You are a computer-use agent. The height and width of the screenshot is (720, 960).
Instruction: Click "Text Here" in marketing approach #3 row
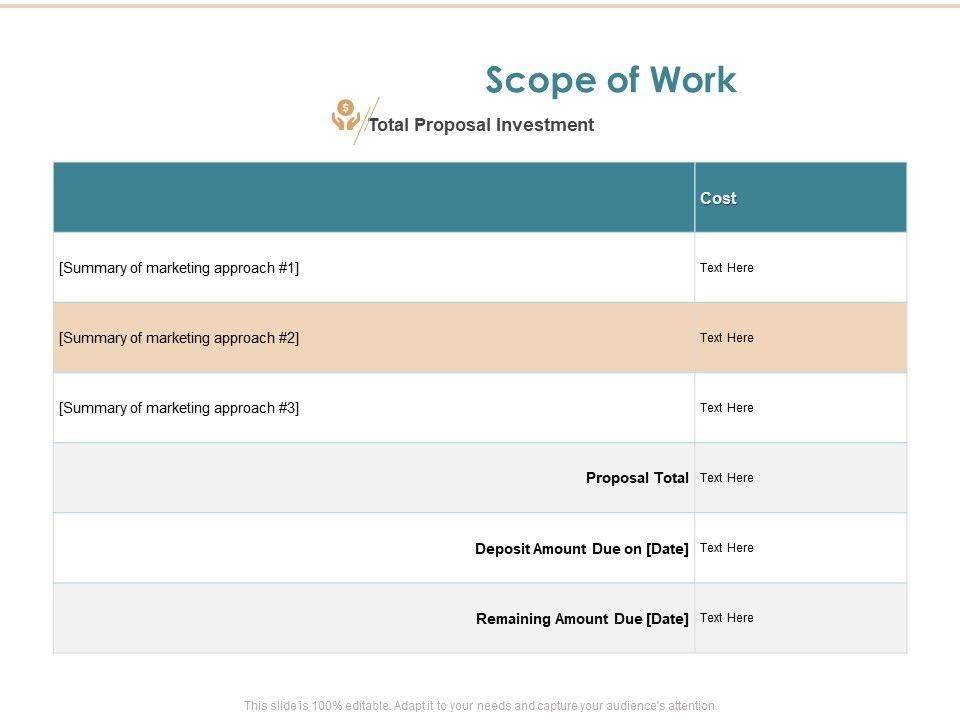pyautogui.click(x=727, y=408)
